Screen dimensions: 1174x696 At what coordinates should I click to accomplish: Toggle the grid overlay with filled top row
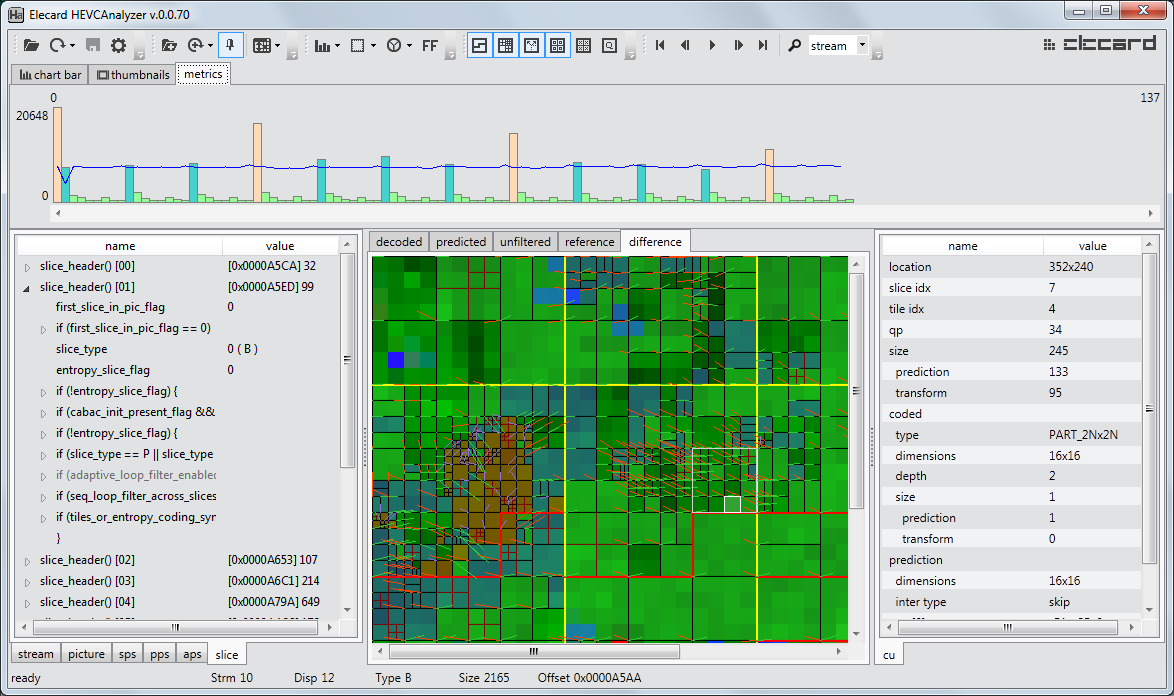point(505,46)
